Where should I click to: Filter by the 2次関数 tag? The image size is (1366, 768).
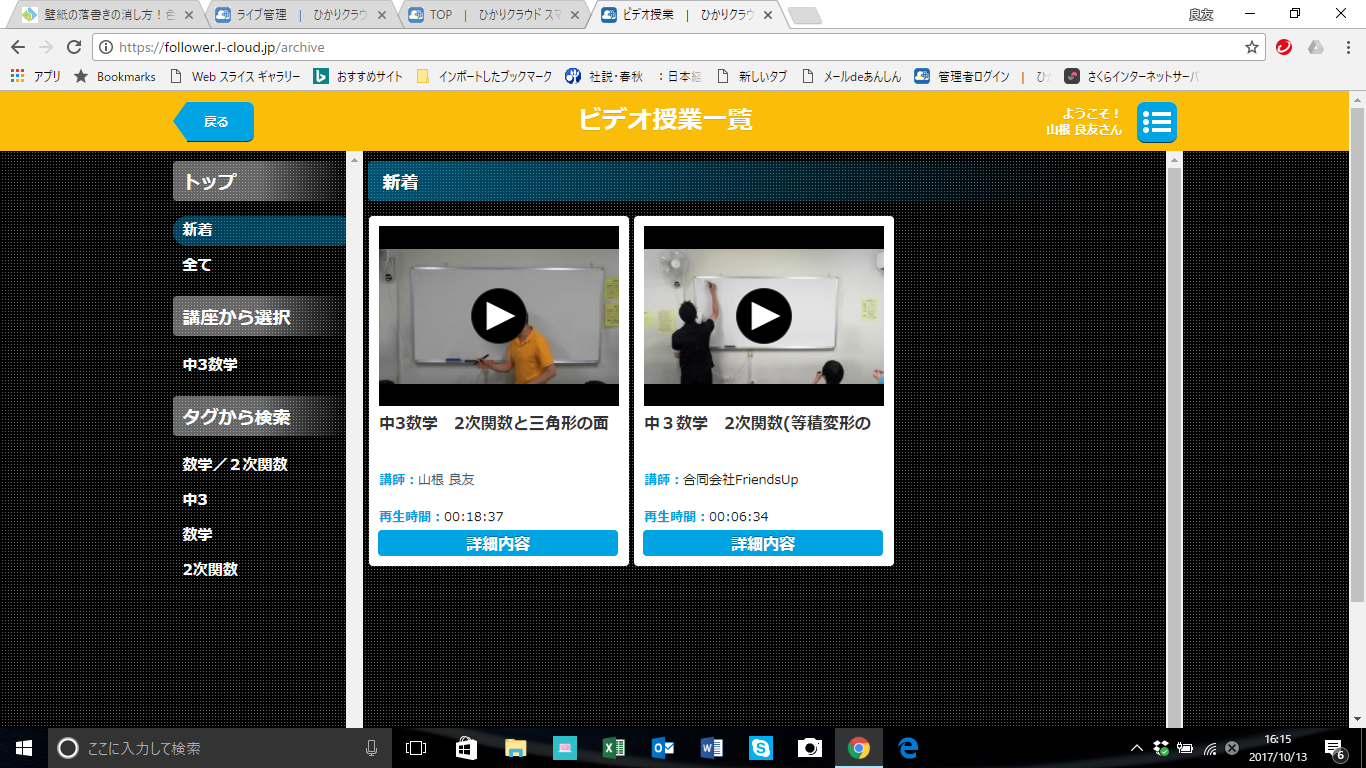(210, 569)
